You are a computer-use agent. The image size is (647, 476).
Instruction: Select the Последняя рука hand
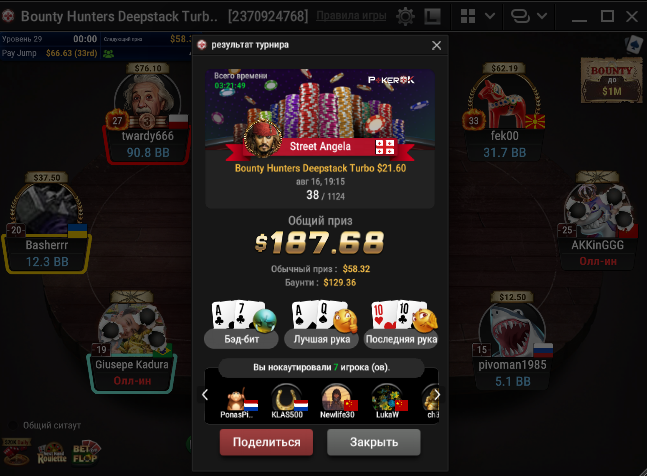point(401,325)
